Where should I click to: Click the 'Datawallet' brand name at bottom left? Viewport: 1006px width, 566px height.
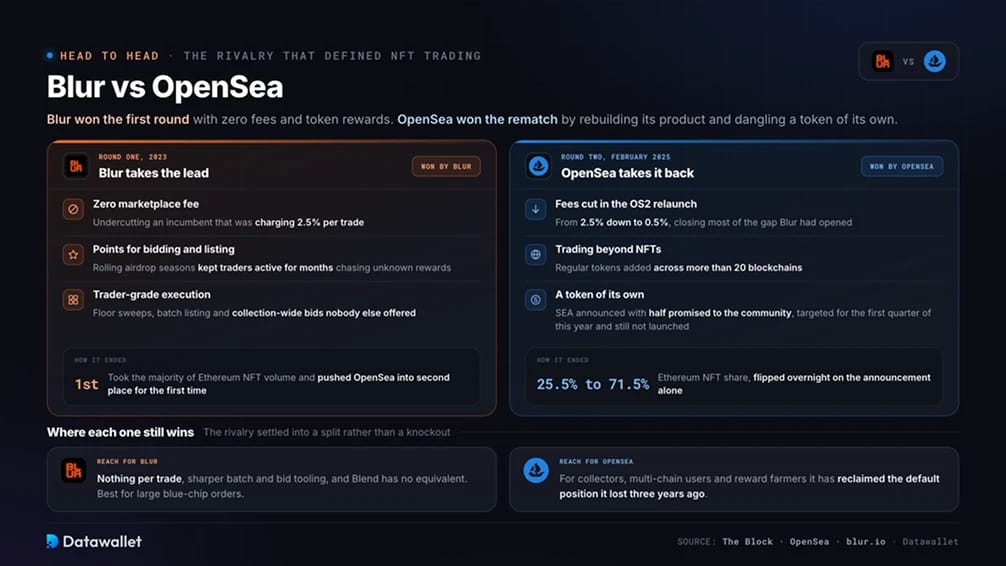tap(102, 542)
